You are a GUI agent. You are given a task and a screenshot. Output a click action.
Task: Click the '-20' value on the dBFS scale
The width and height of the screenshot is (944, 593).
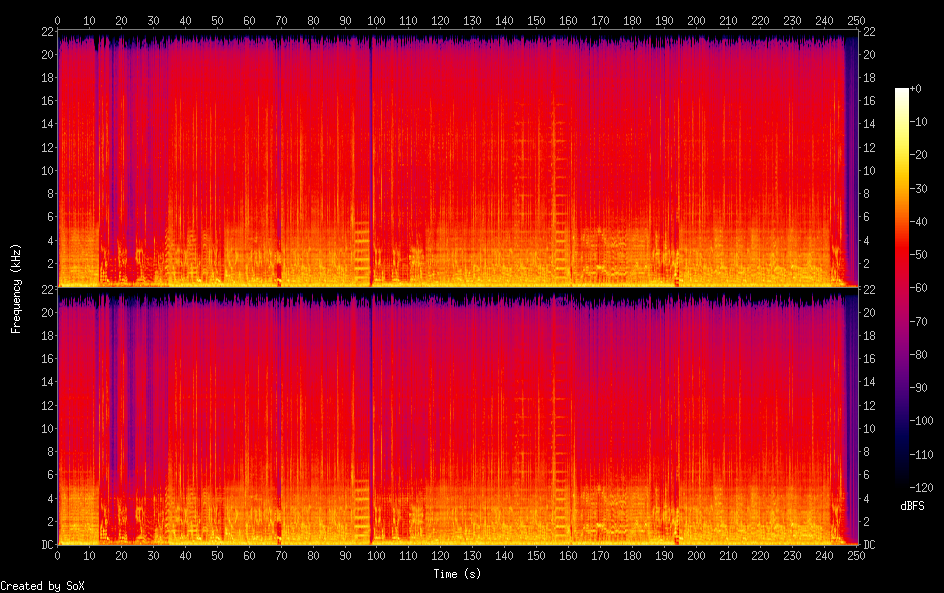pyautogui.click(x=918, y=155)
